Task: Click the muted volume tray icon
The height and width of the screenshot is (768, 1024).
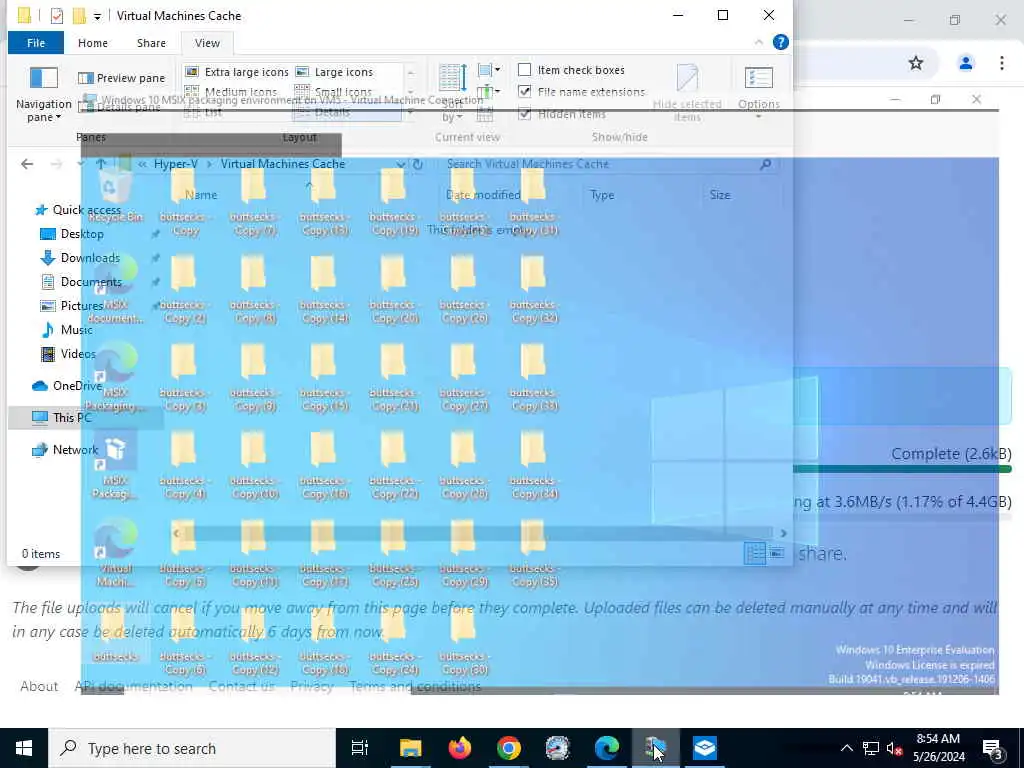Action: click(894, 748)
